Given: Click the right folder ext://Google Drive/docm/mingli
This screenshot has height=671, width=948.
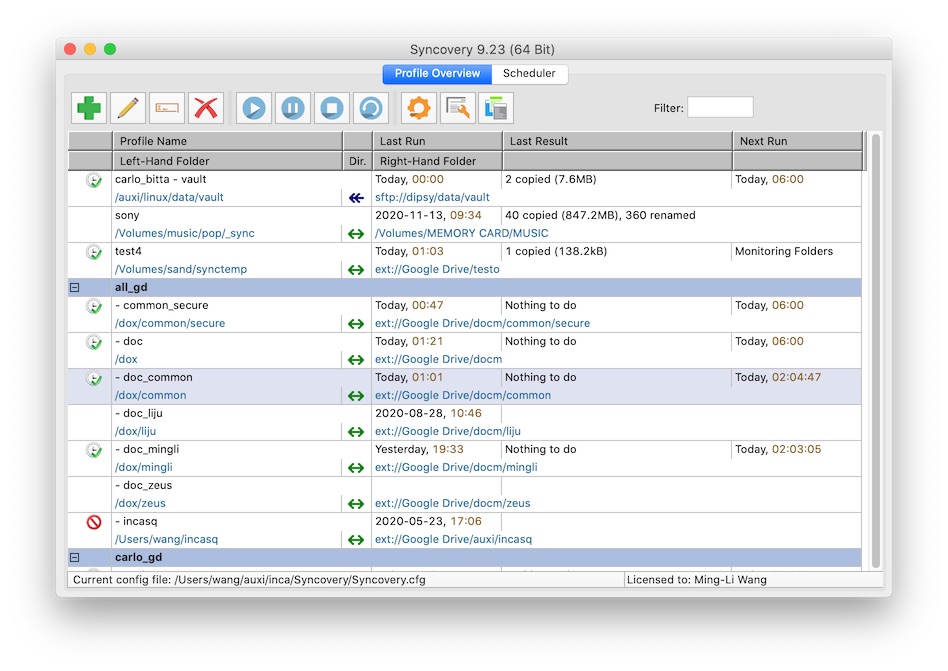Looking at the screenshot, I should coord(456,467).
